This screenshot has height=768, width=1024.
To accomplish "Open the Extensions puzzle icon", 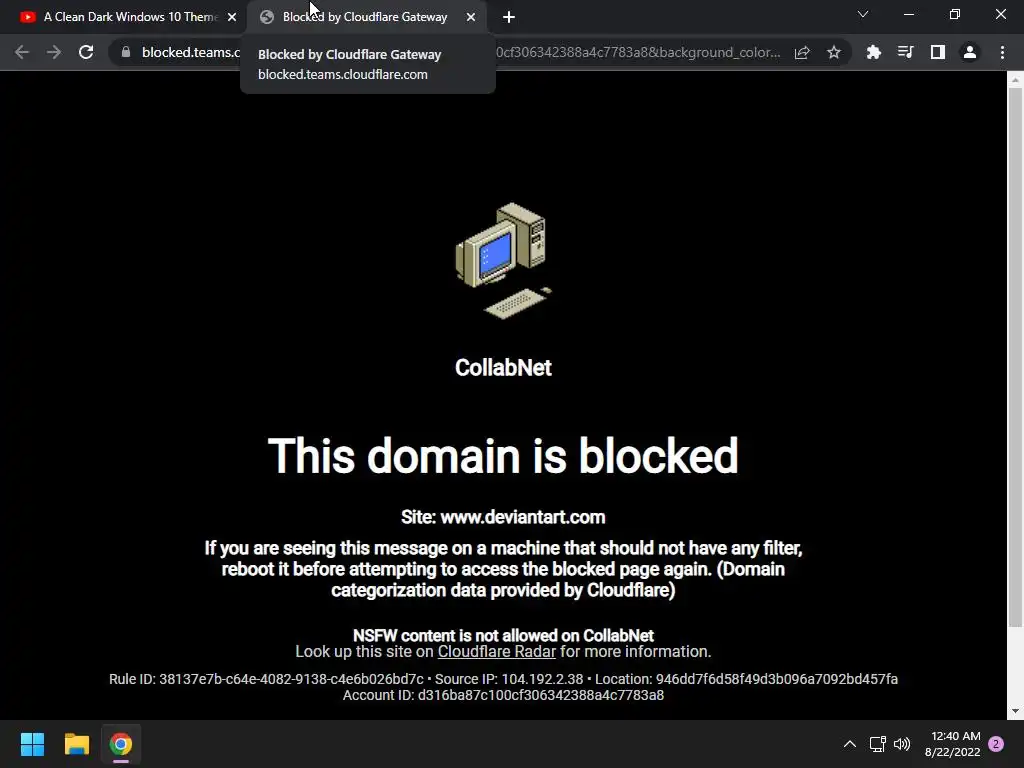I will coord(873,52).
